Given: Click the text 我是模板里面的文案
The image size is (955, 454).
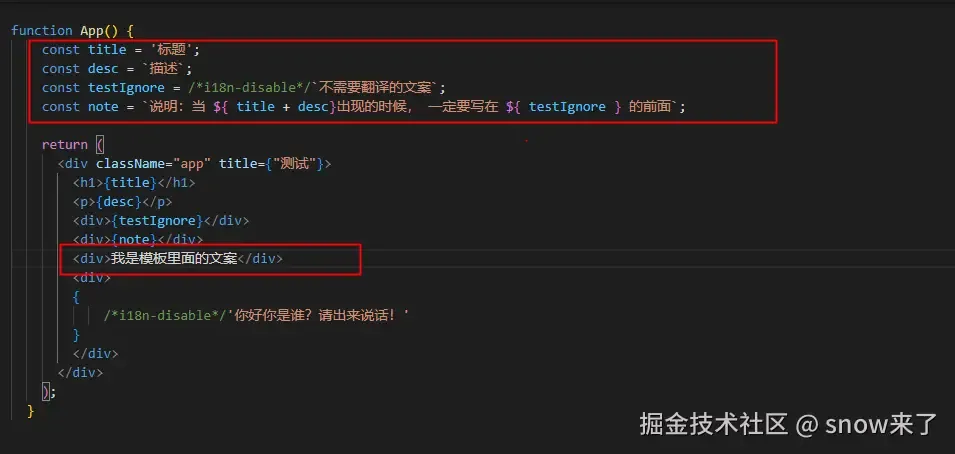Looking at the screenshot, I should coord(174,258).
